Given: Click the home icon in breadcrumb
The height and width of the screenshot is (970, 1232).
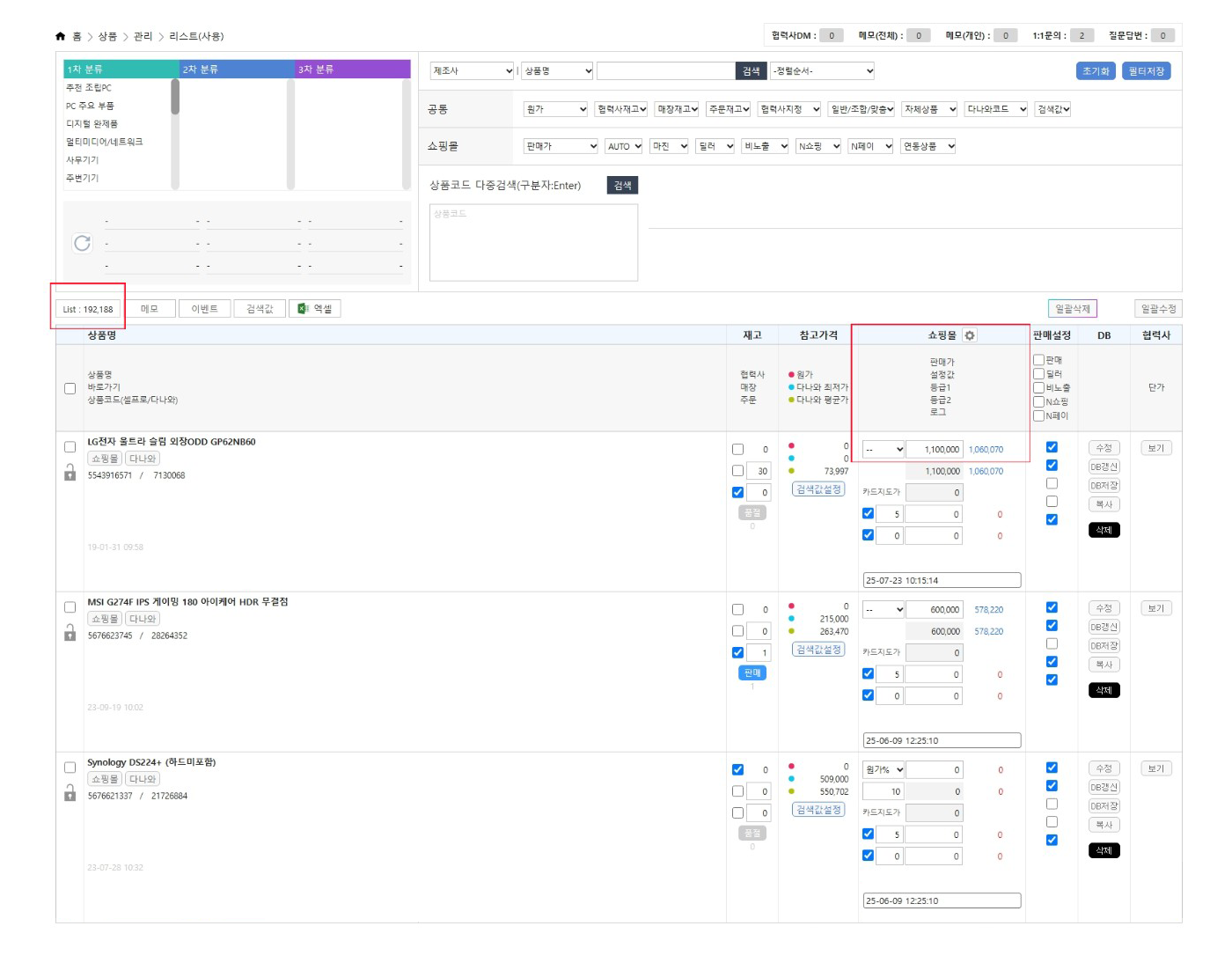Looking at the screenshot, I should click(60, 36).
